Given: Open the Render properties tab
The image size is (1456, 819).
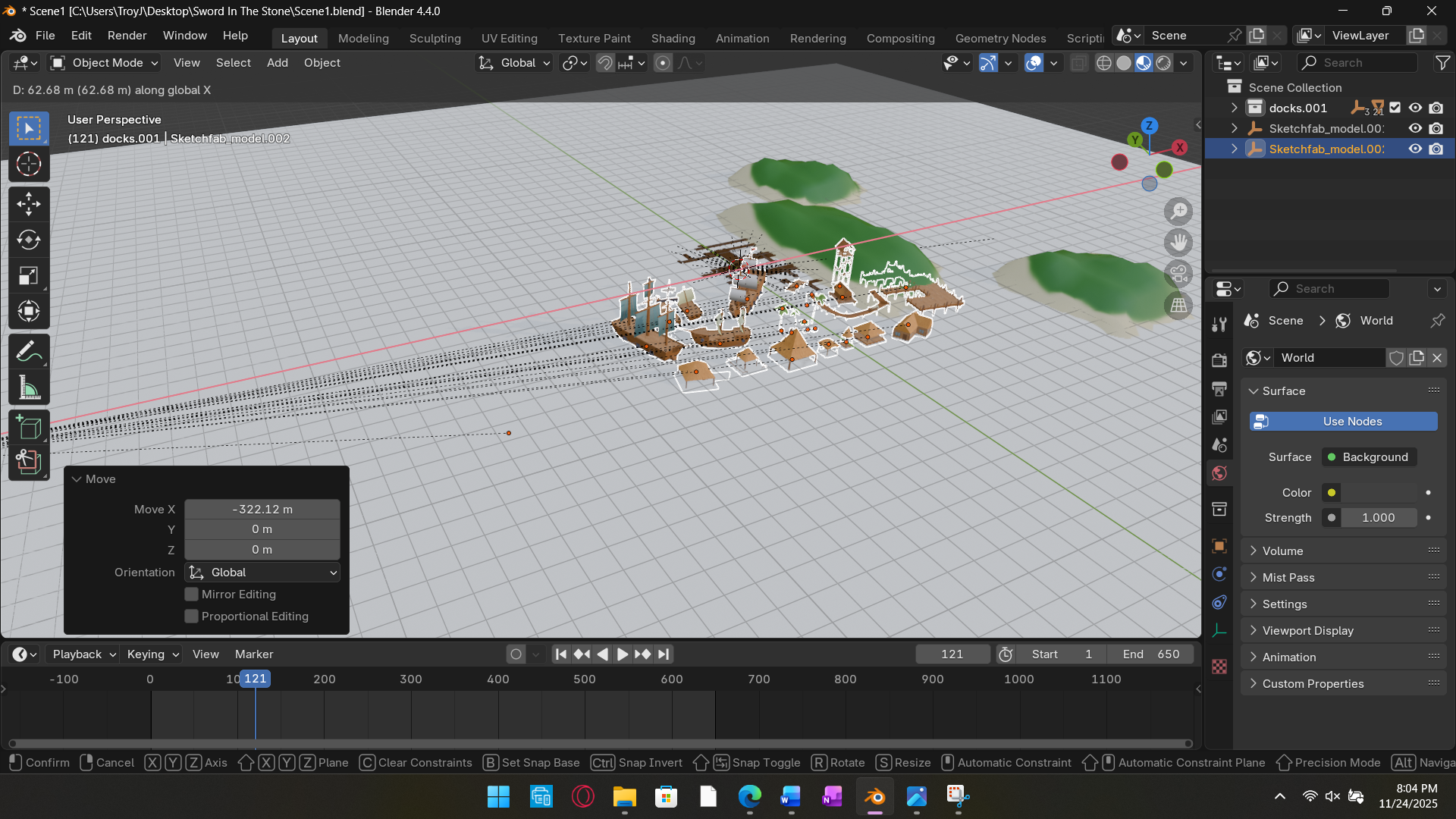Looking at the screenshot, I should 1219,360.
